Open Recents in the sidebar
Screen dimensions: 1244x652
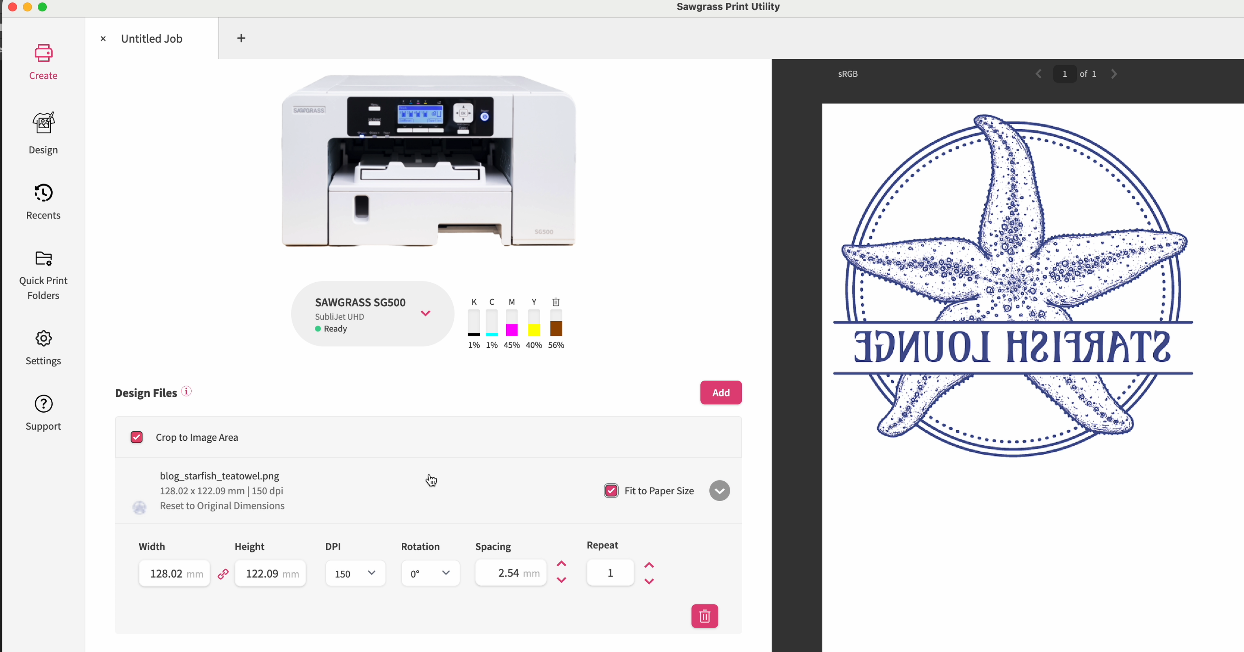(43, 201)
